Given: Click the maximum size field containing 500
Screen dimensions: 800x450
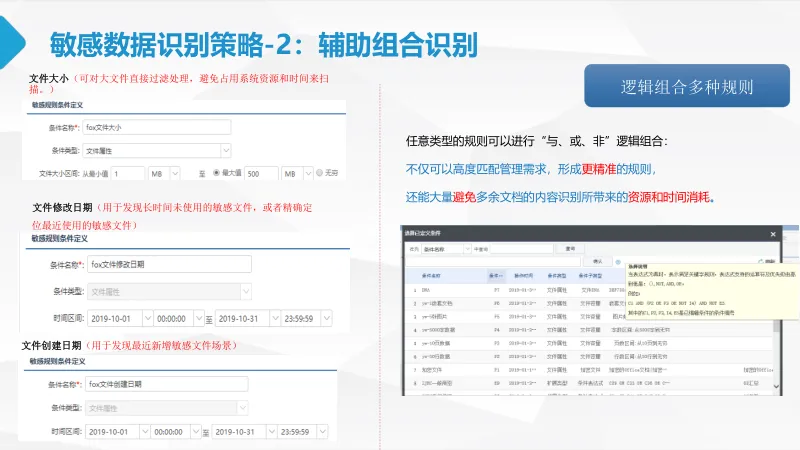Looking at the screenshot, I should [x=261, y=173].
